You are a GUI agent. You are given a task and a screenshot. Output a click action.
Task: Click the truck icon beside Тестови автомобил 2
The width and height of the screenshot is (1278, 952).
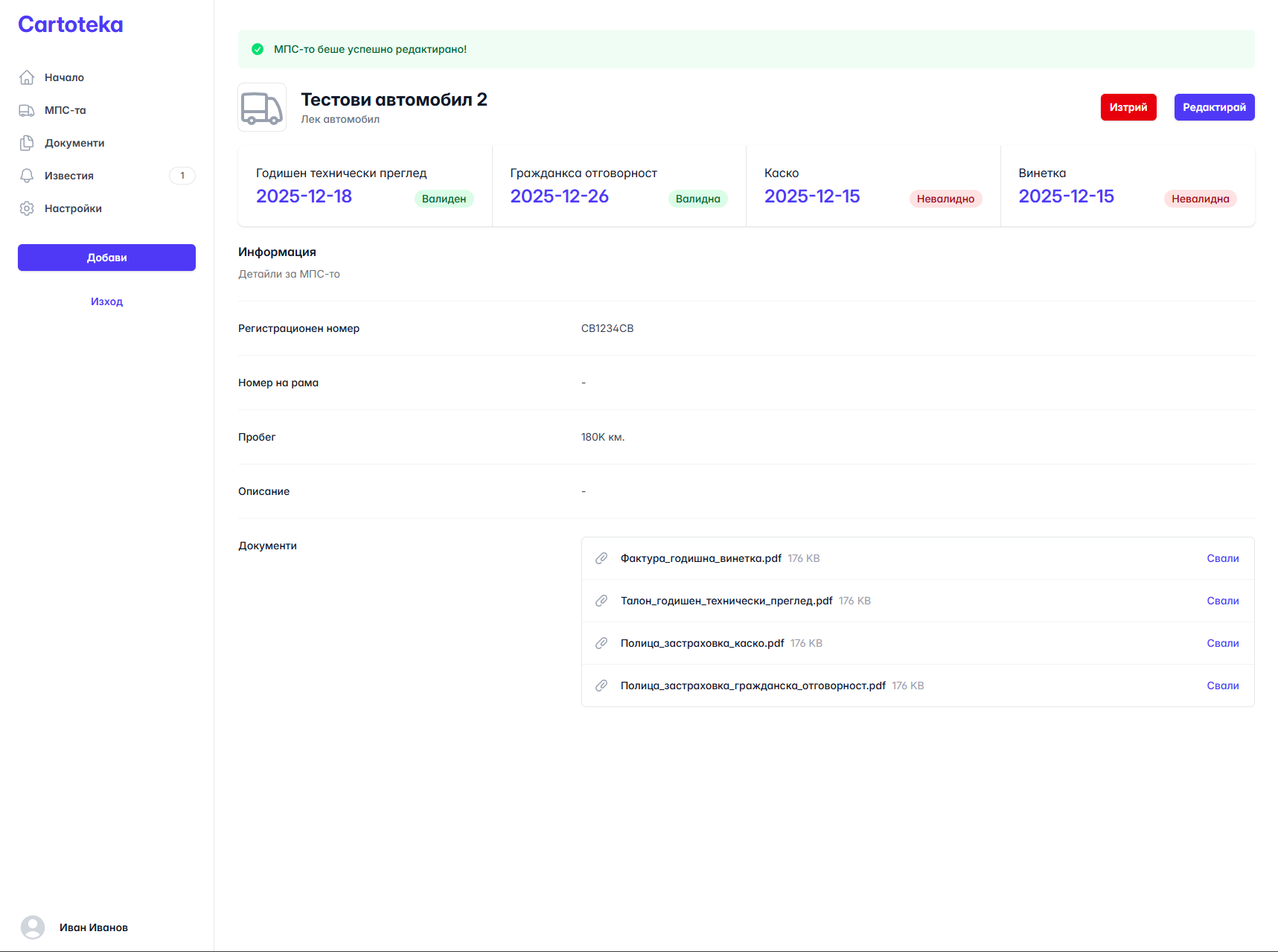point(261,107)
